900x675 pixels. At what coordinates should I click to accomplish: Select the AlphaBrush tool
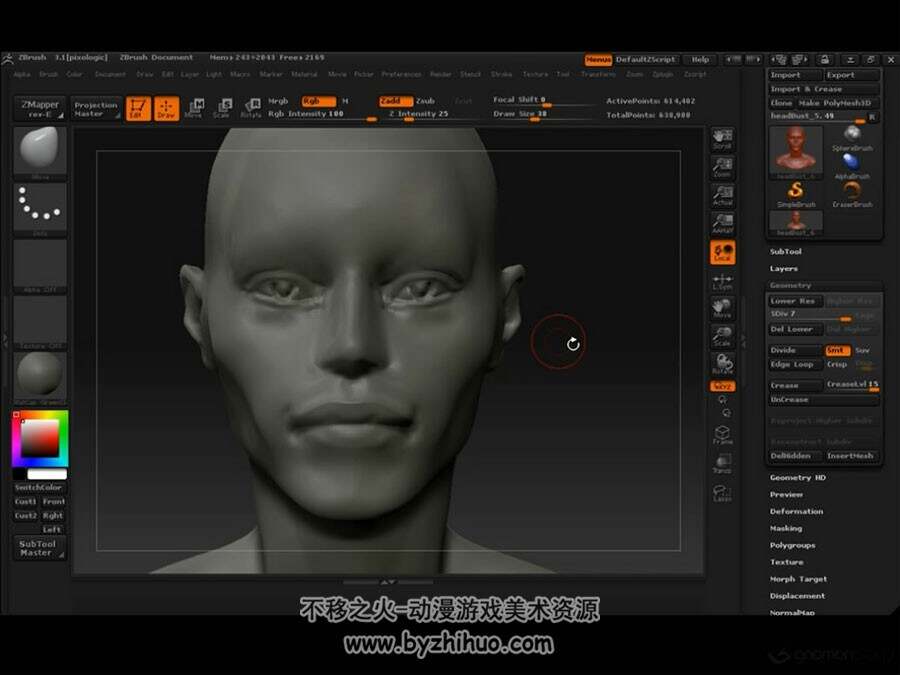click(852, 167)
